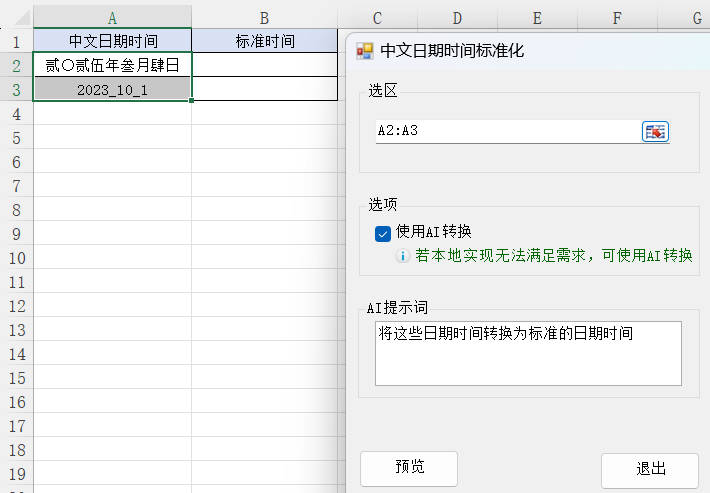Click the range selector icon beside A2:A3
The width and height of the screenshot is (710, 493).
(x=655, y=131)
